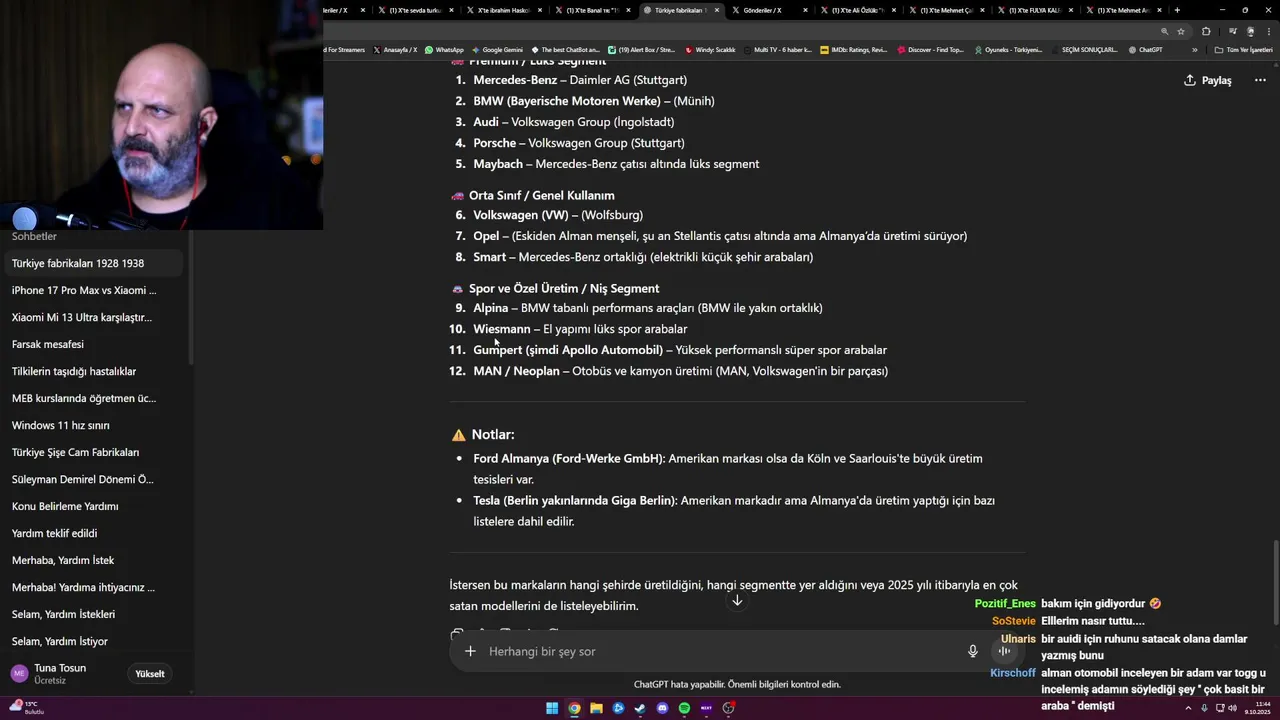
Task: Open chat 'Merhaba! Yardıma ihtiyacınız'
Action: pos(92,587)
